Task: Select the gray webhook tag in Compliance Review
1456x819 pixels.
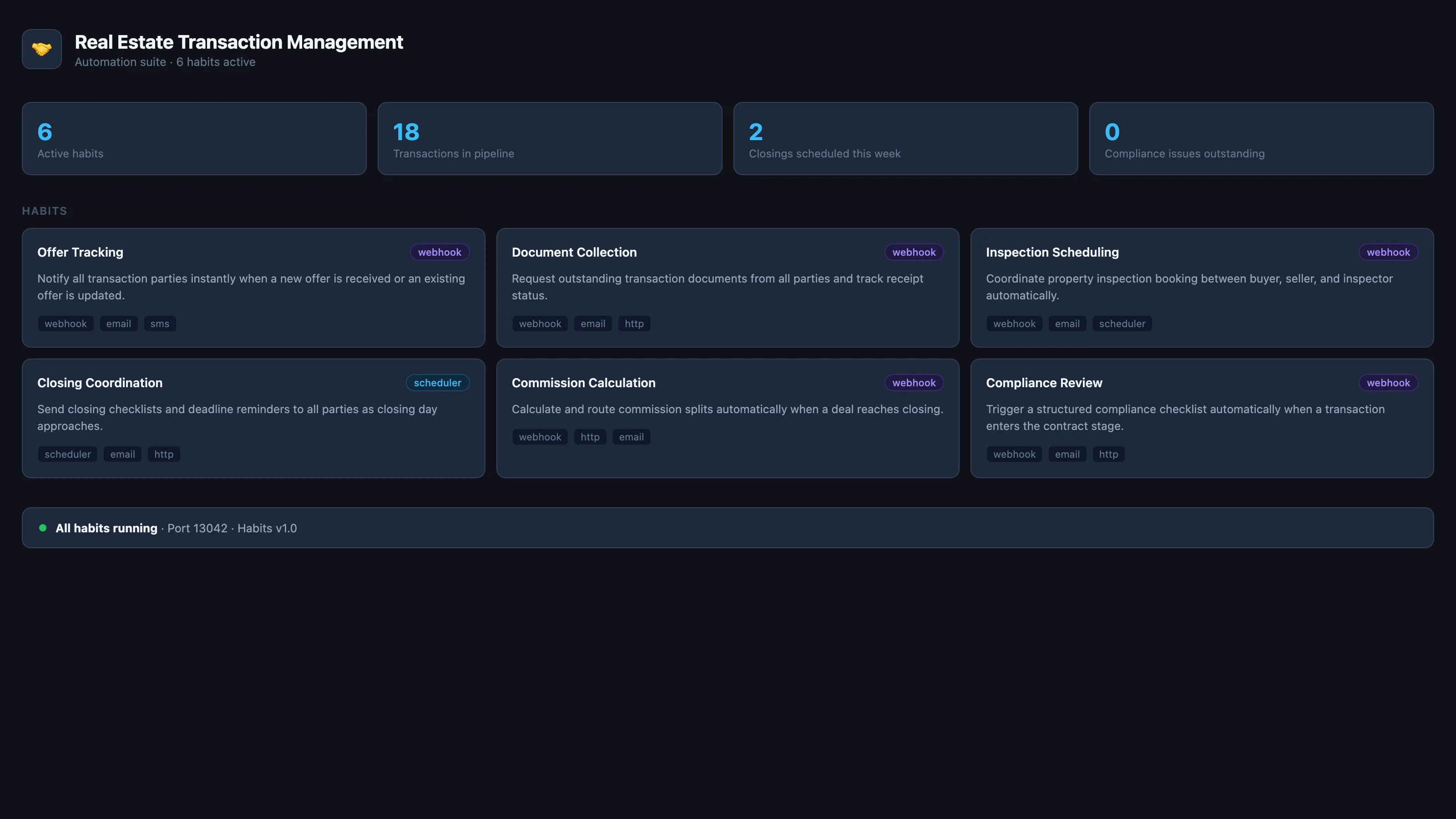Action: [1015, 455]
